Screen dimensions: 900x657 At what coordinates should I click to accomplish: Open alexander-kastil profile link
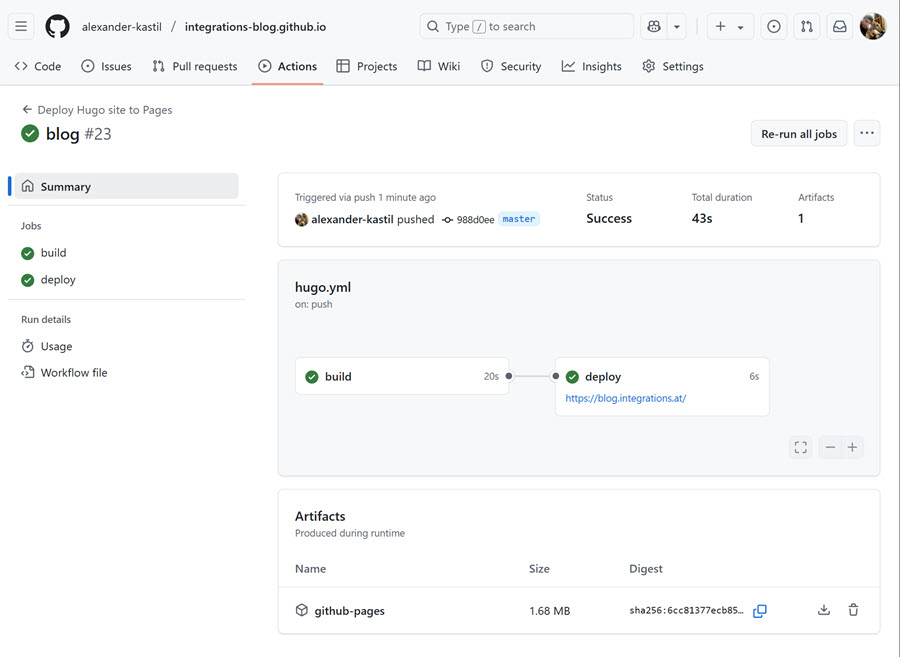coord(122,27)
